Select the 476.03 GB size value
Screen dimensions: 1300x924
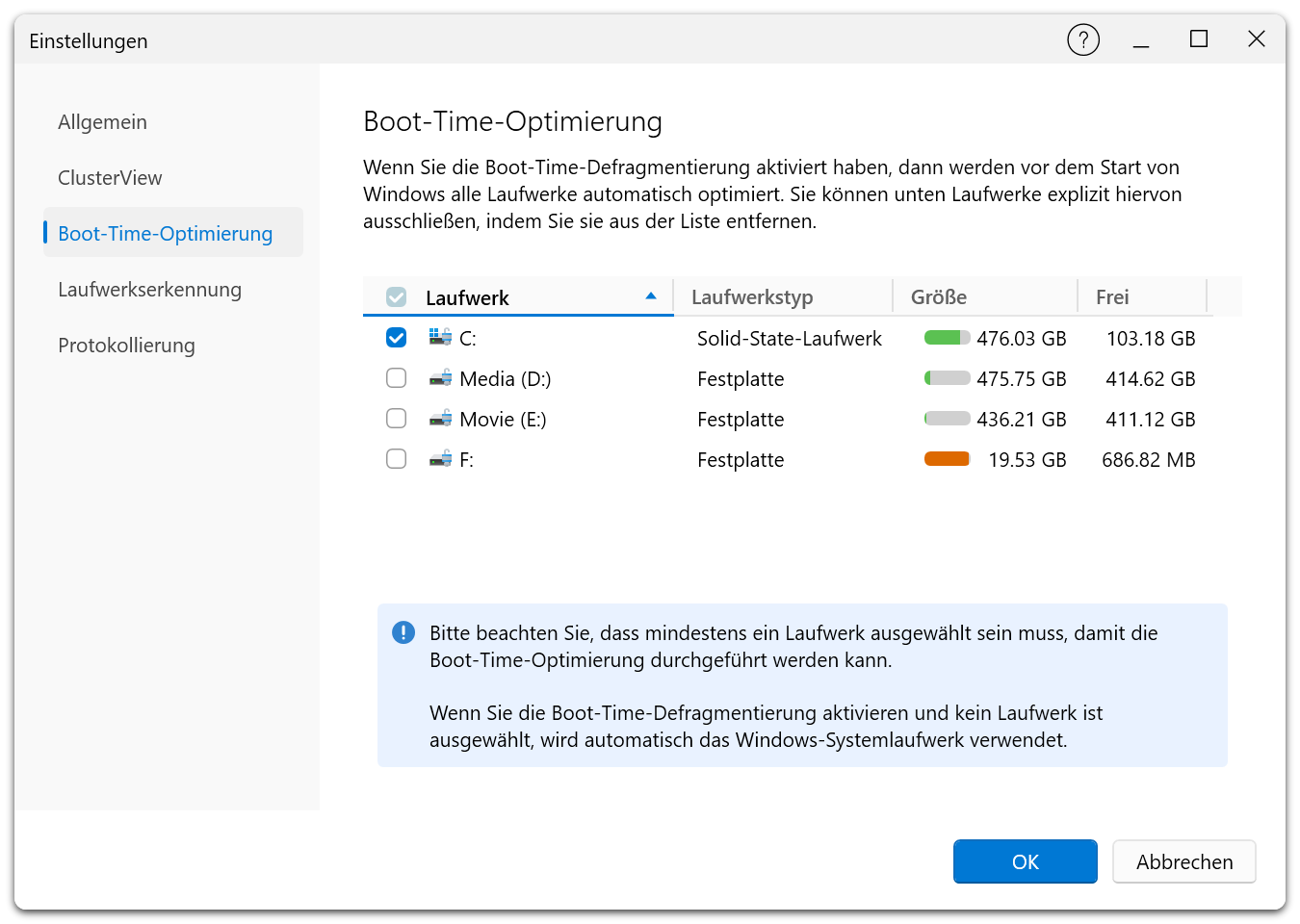1022,339
